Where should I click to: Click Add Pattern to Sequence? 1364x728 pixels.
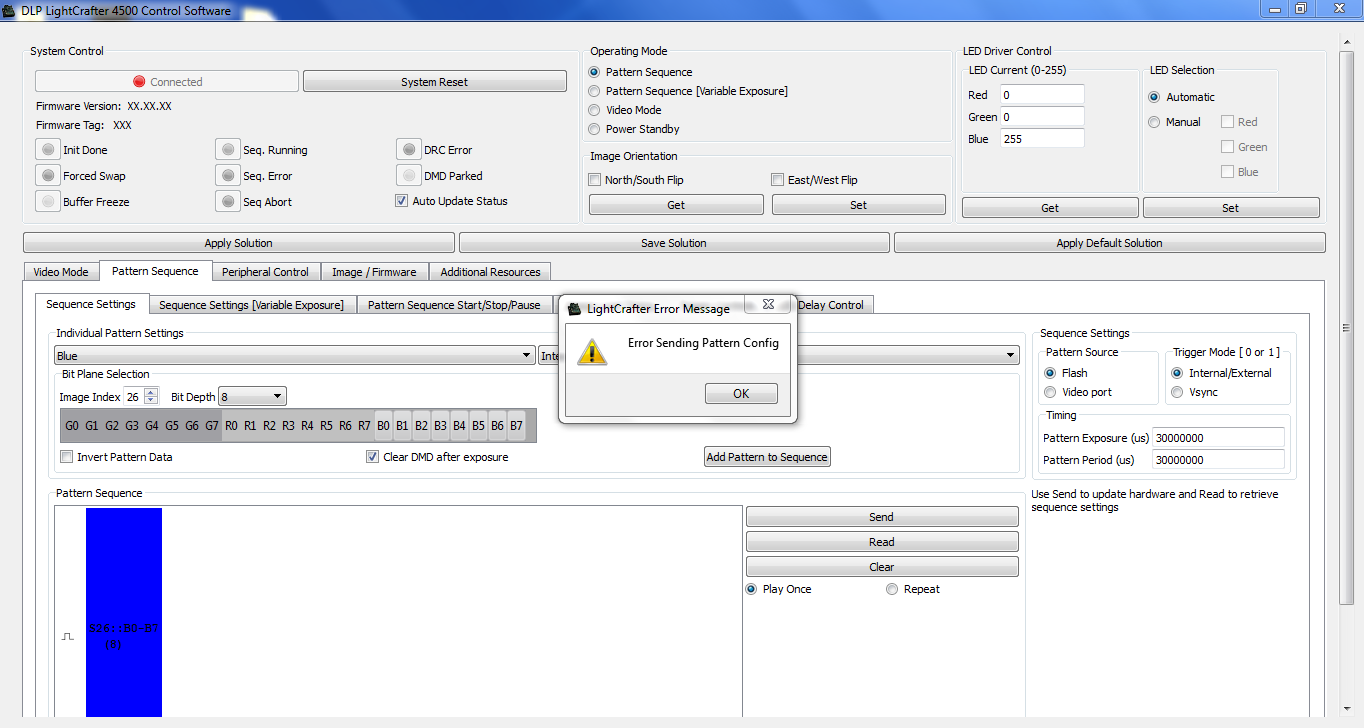click(767, 457)
